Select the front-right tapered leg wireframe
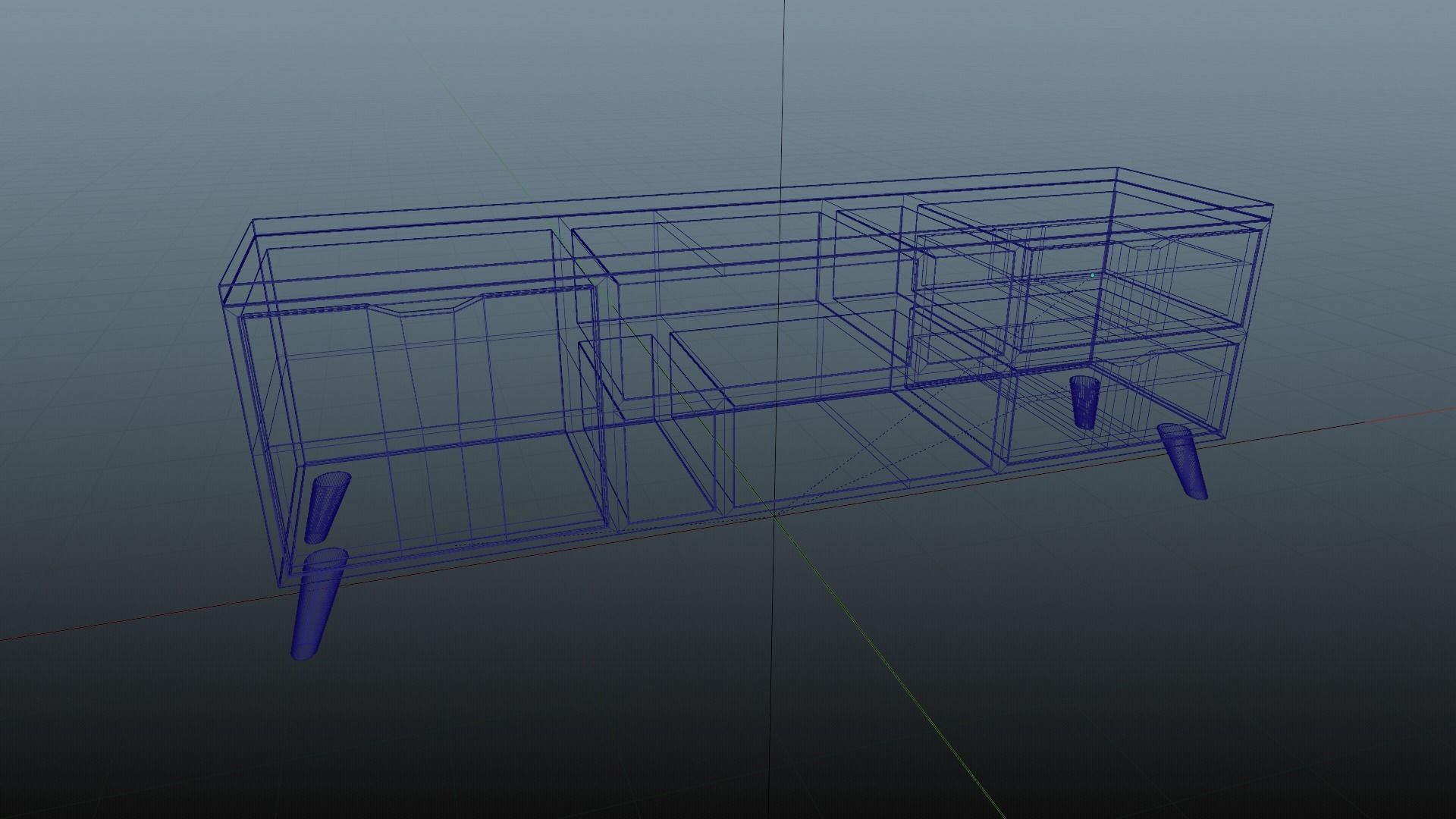1456x819 pixels. (1183, 462)
